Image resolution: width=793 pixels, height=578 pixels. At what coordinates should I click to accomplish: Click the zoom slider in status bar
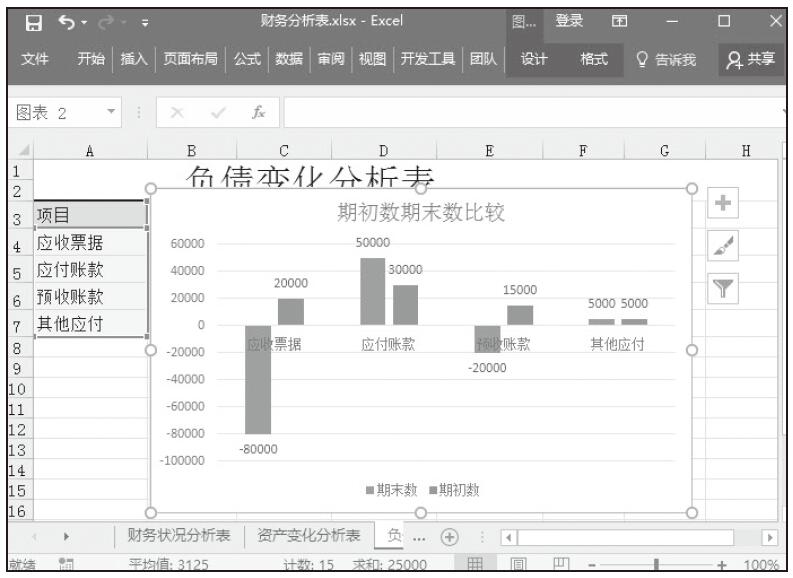656,566
